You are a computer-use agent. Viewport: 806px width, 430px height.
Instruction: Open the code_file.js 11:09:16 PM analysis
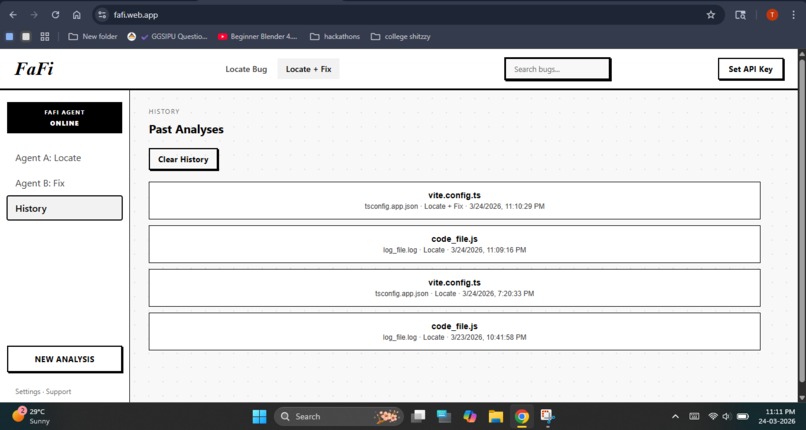tap(454, 244)
